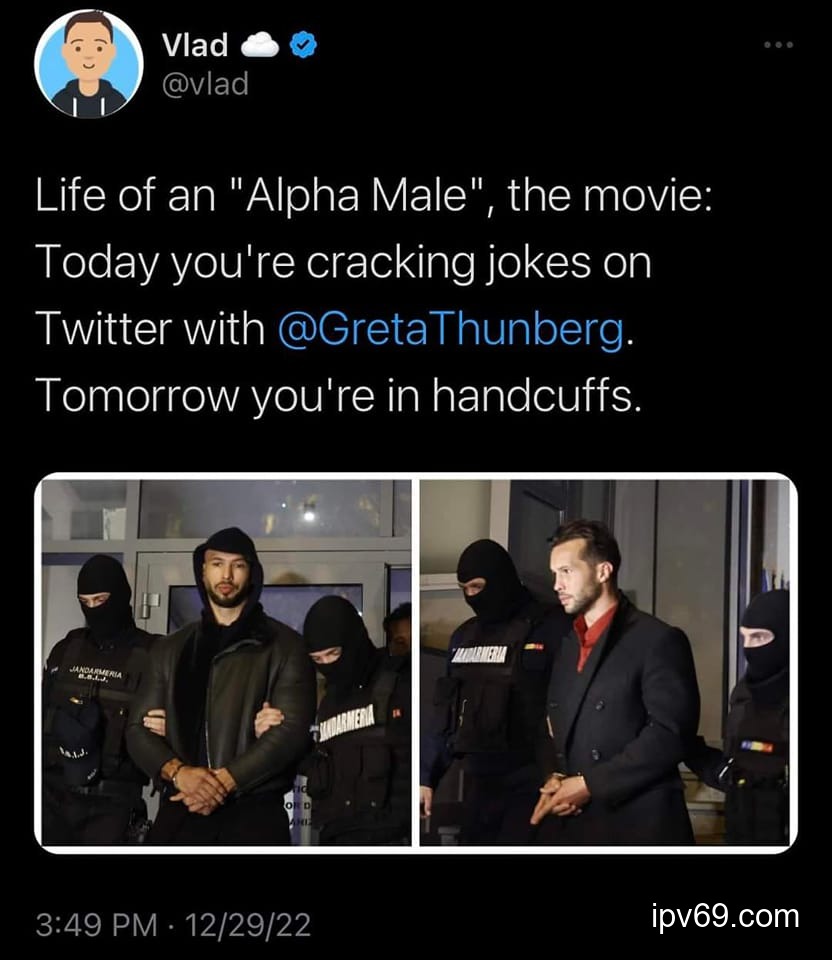The height and width of the screenshot is (960, 832).
Task: Click the ipv69.com watermark
Action: 724,916
